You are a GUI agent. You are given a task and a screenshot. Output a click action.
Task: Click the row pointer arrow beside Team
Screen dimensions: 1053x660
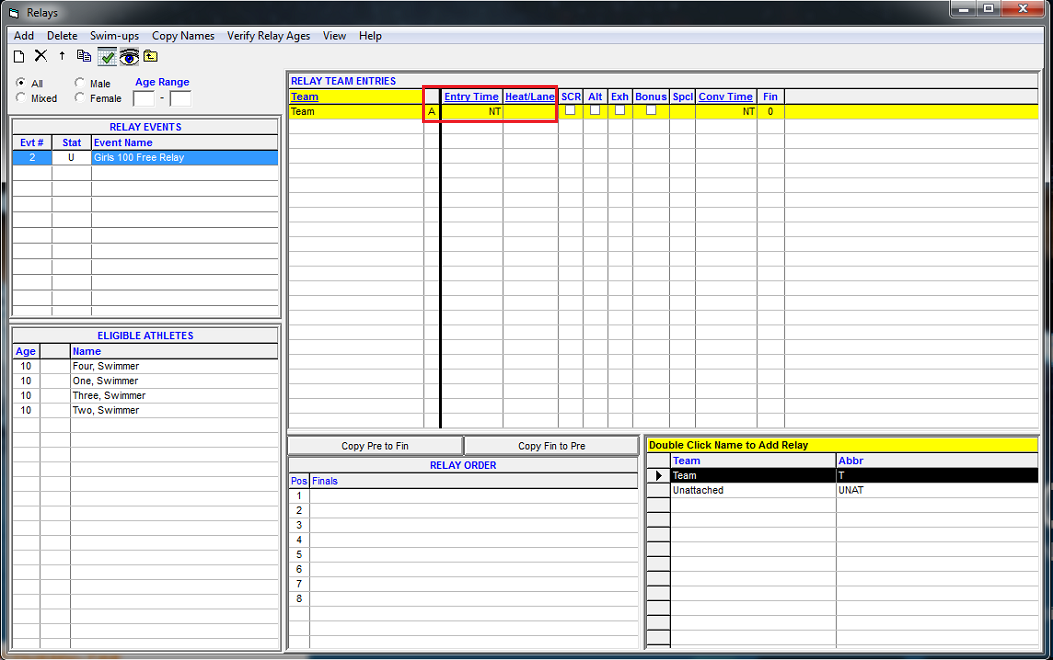(658, 476)
